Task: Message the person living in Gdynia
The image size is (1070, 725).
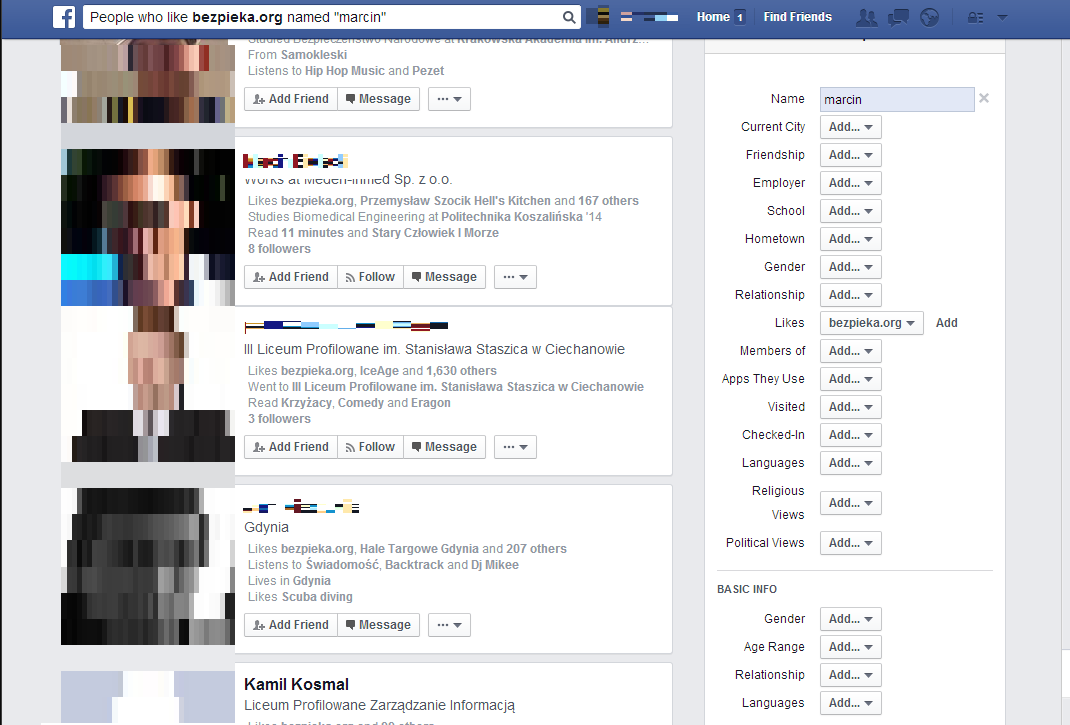Action: [x=378, y=625]
